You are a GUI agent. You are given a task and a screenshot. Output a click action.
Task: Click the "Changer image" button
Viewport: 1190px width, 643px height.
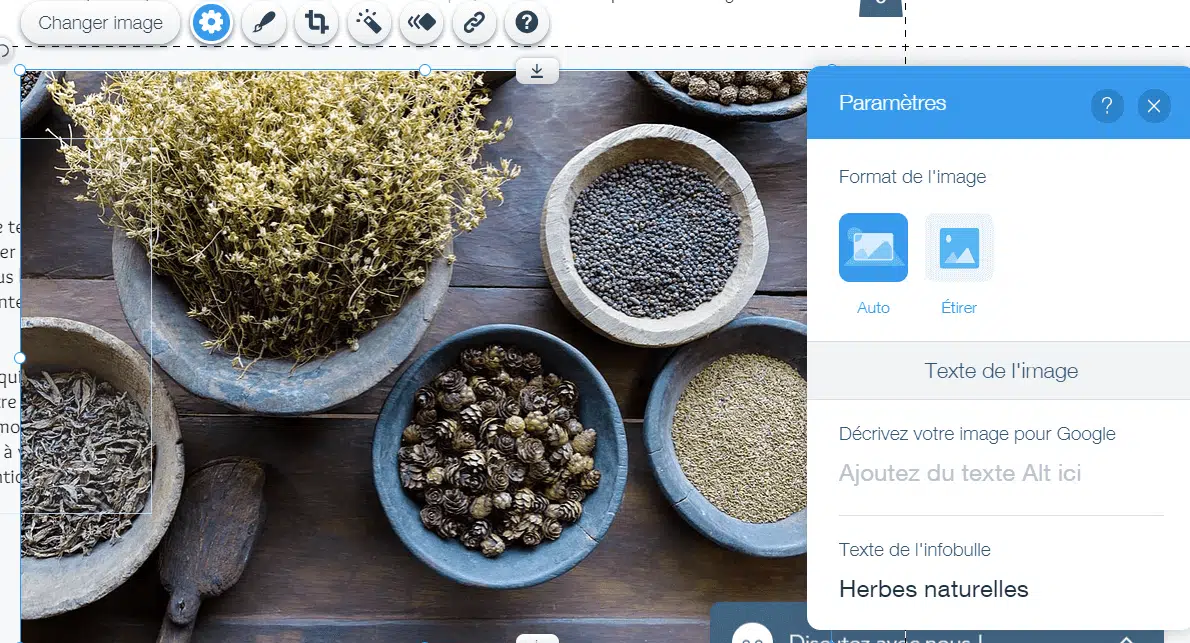(x=100, y=23)
